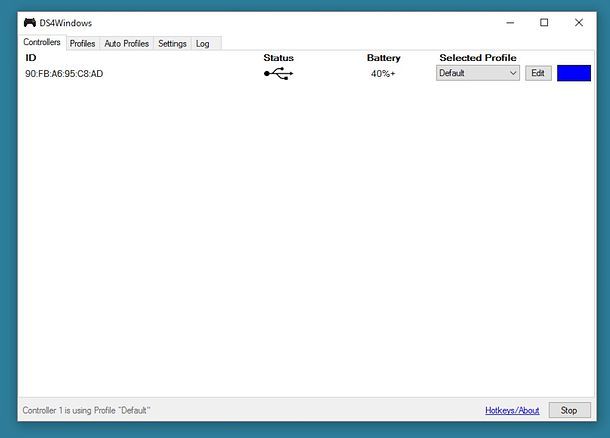Screen dimensions: 610x438
Task: Open the Profiles tab
Action: (x=82, y=44)
